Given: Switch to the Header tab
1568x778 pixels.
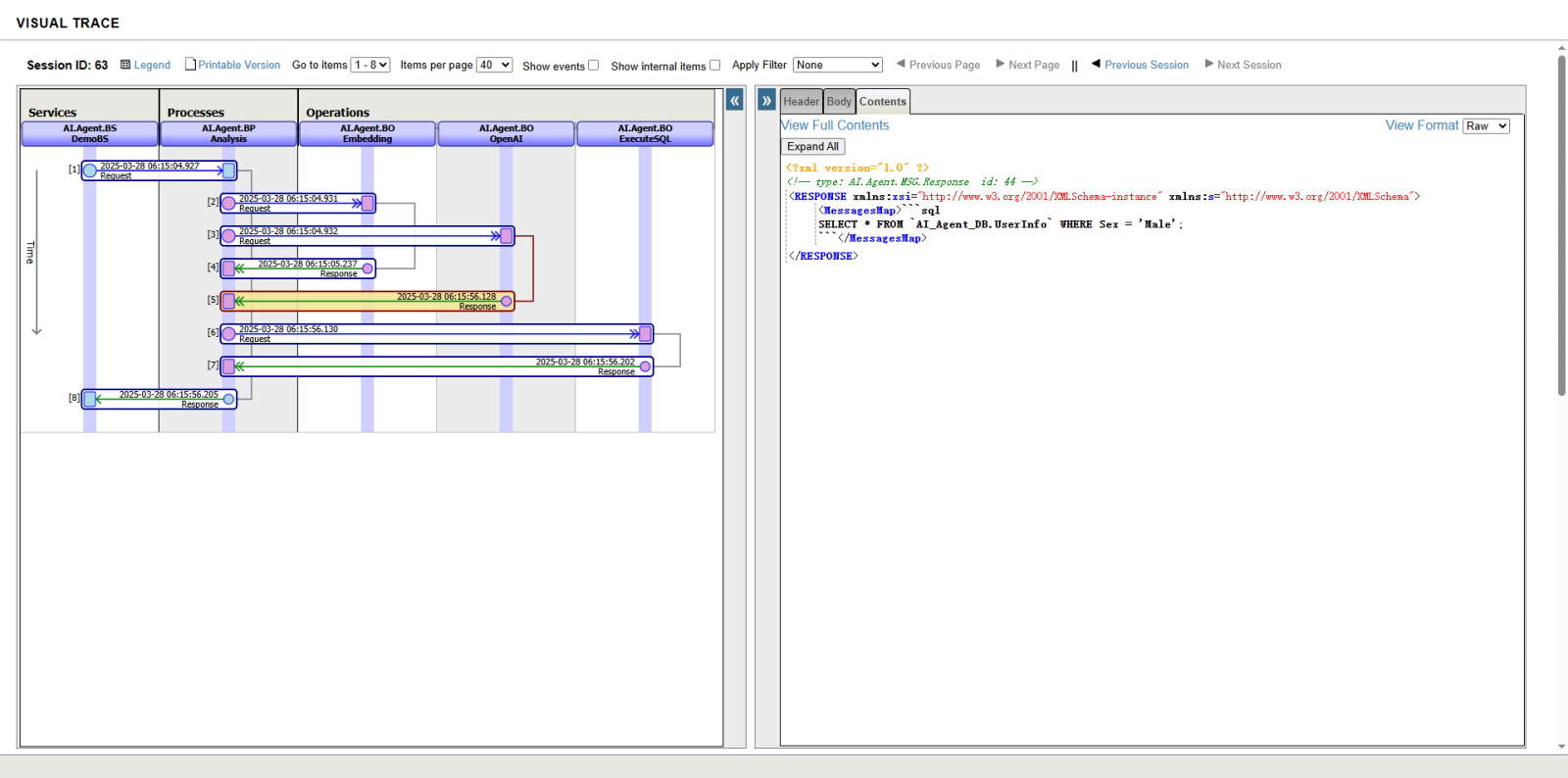Looking at the screenshot, I should [801, 102].
